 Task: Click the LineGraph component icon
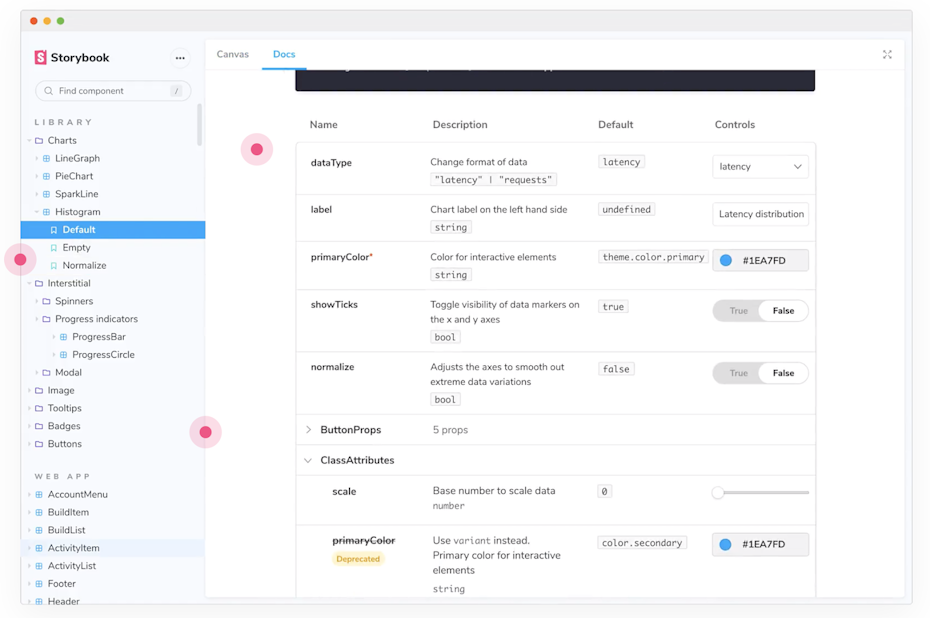[46, 159]
